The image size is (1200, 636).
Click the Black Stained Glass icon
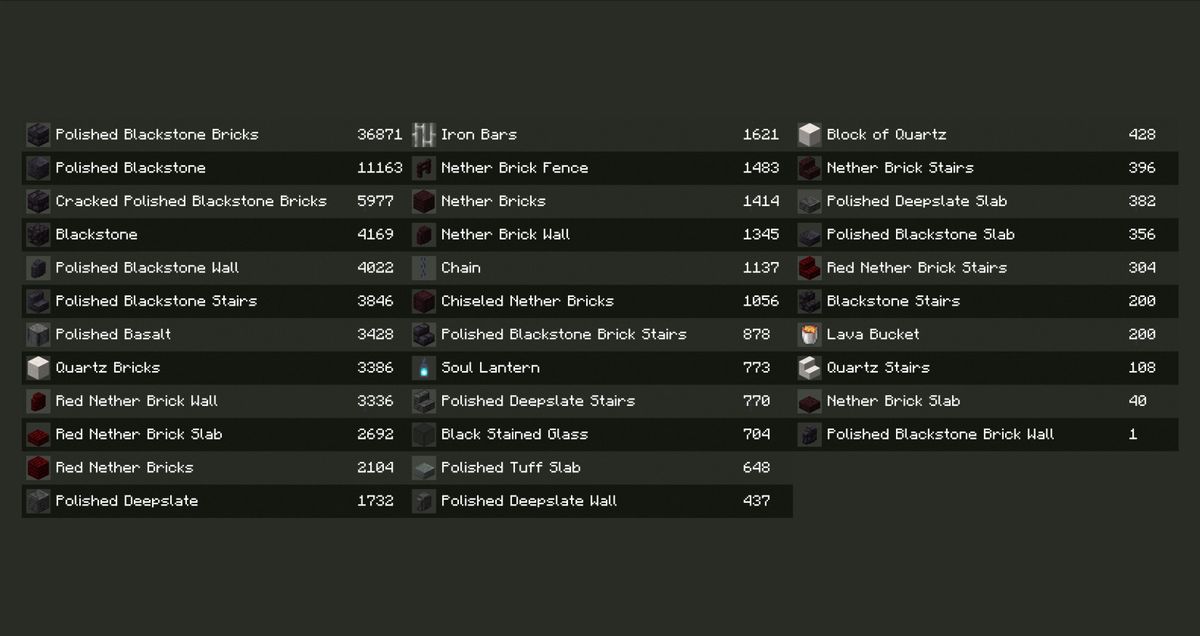coord(424,435)
